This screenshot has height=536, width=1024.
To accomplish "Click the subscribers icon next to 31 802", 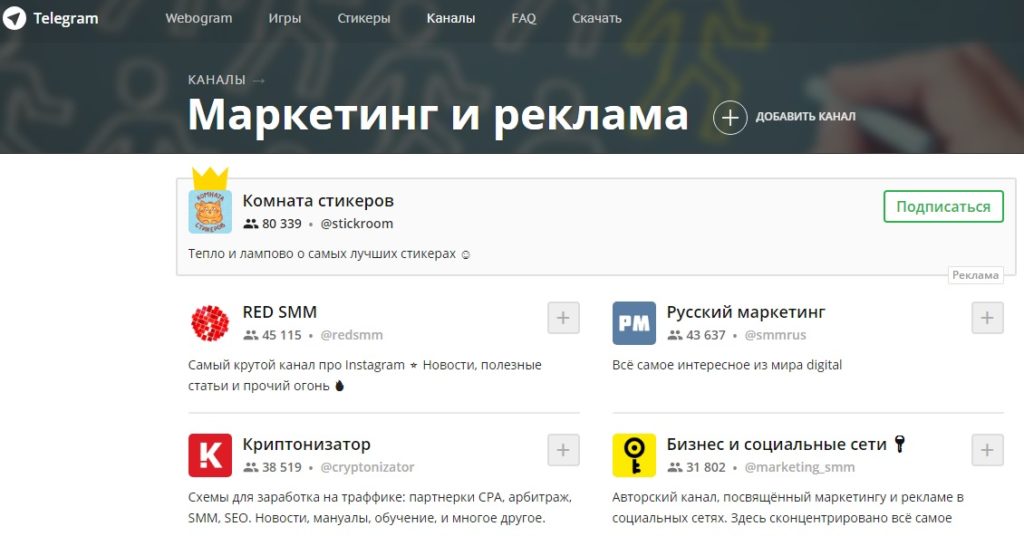I will click(675, 467).
